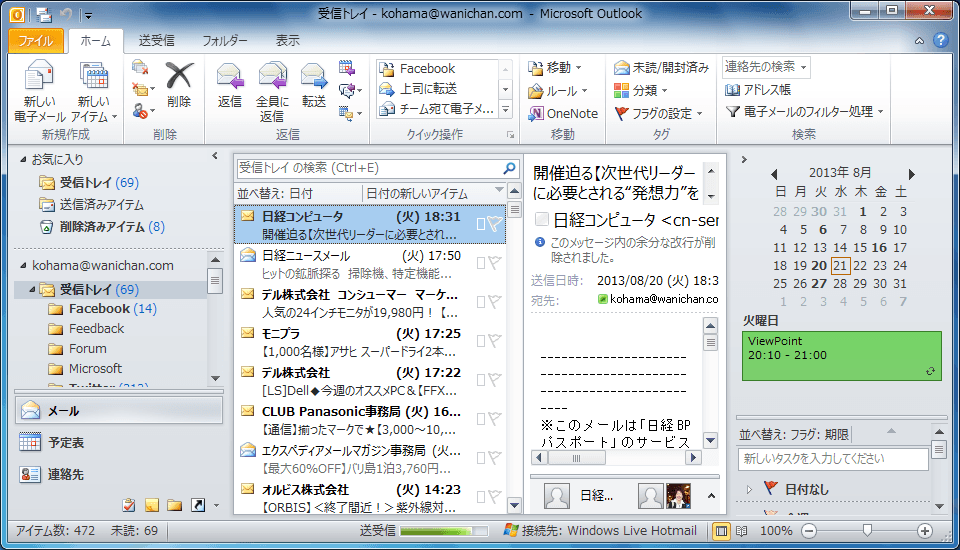Switch to the Send/Receive (送受信) tab
Screen dimensions: 960x550
(156, 40)
